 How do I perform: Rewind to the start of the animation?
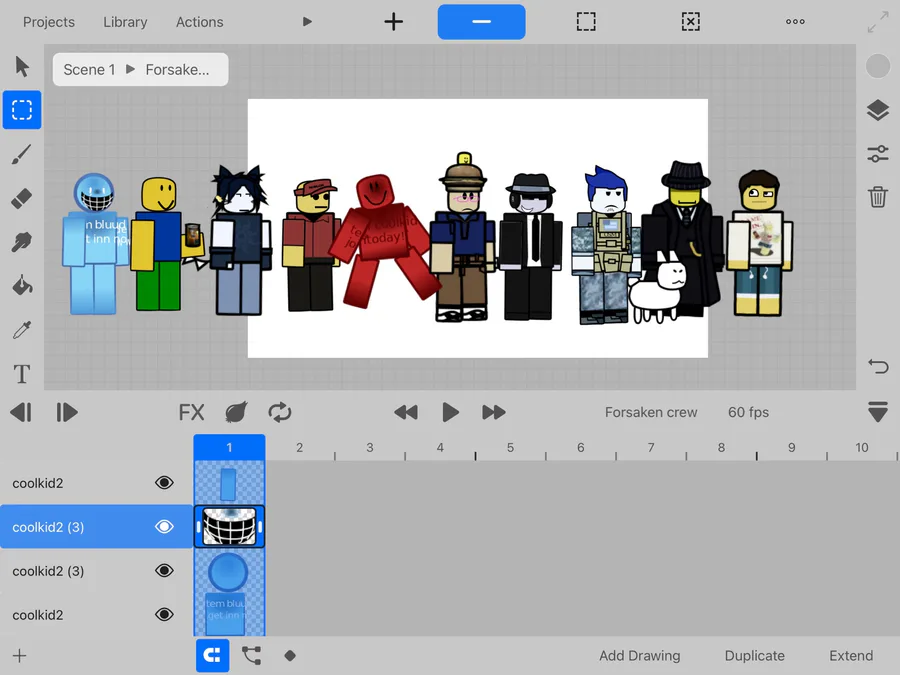click(x=406, y=412)
